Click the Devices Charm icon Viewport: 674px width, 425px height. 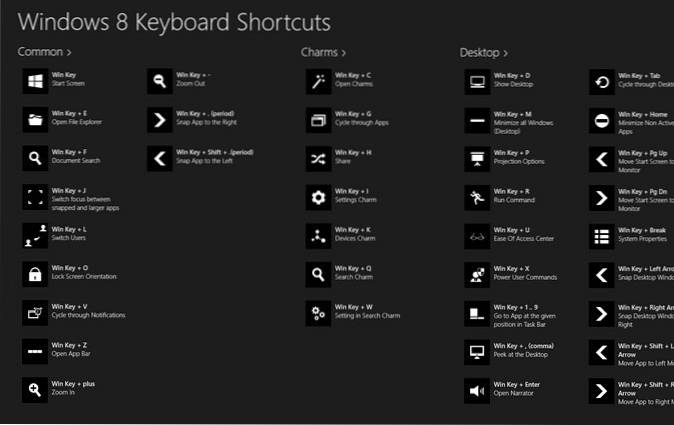(x=318, y=236)
